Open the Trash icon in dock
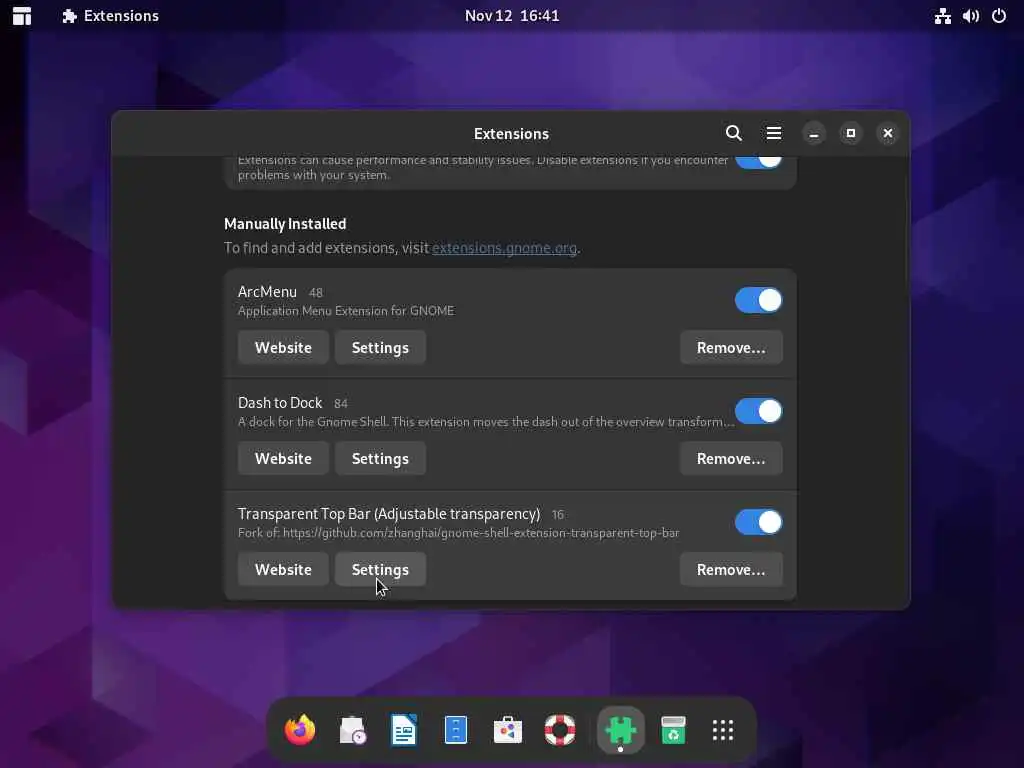This screenshot has width=1024, height=768. click(673, 729)
